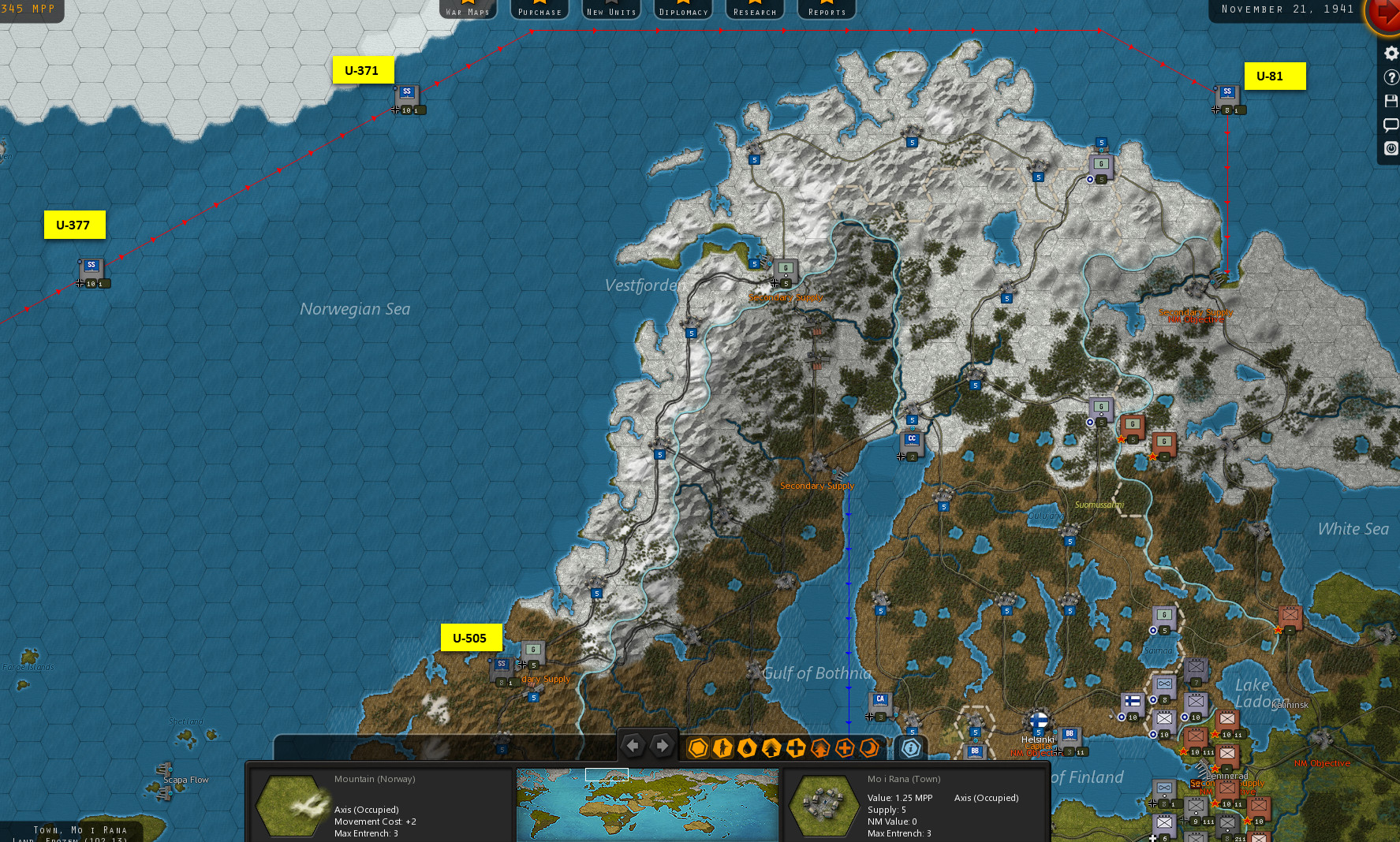Viewport: 1400px width, 842px height.
Task: Click the "Town, Mo i Rana" status text
Action: click(x=80, y=830)
